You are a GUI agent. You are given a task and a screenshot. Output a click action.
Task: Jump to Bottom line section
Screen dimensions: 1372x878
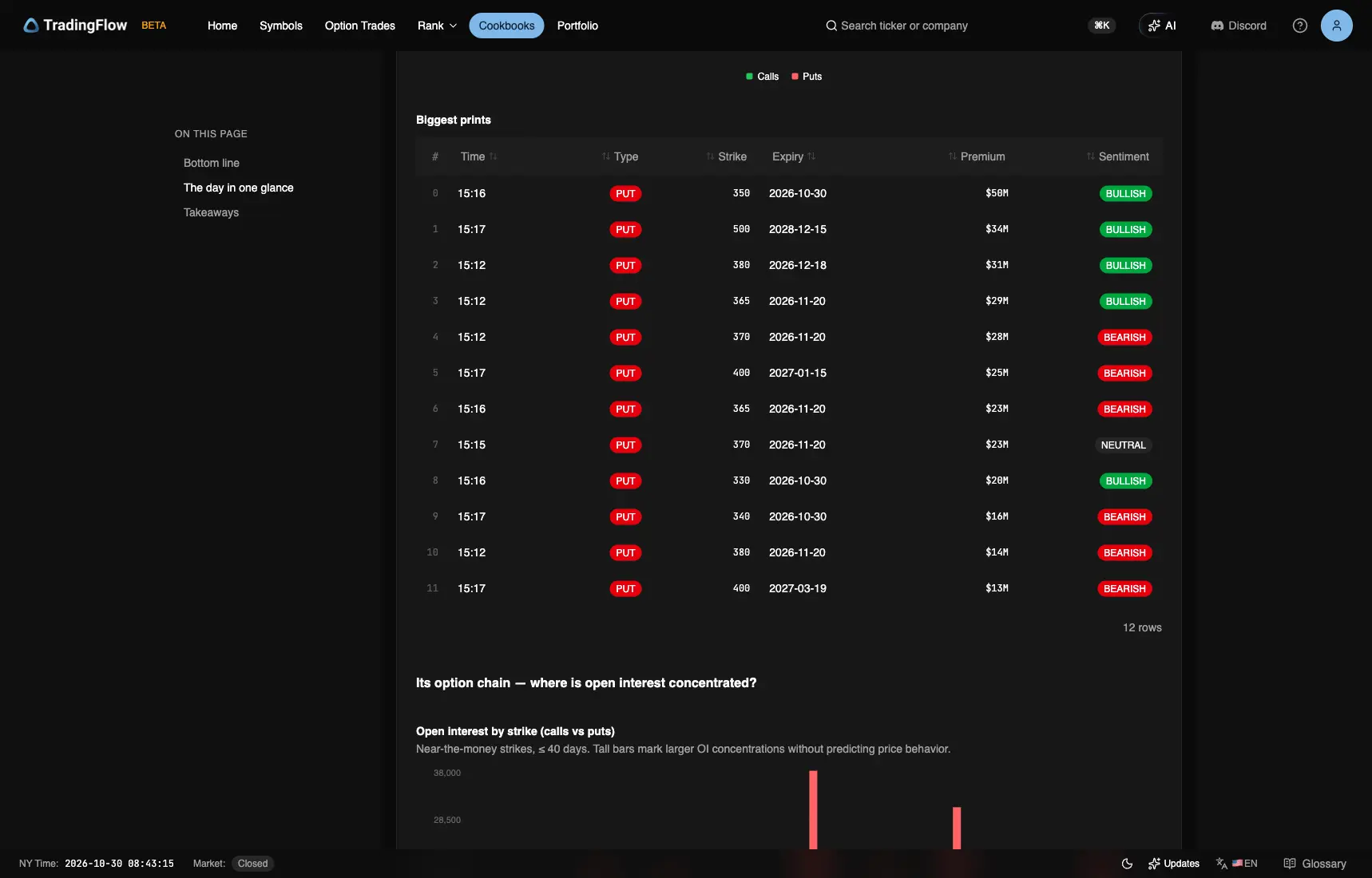[212, 163]
